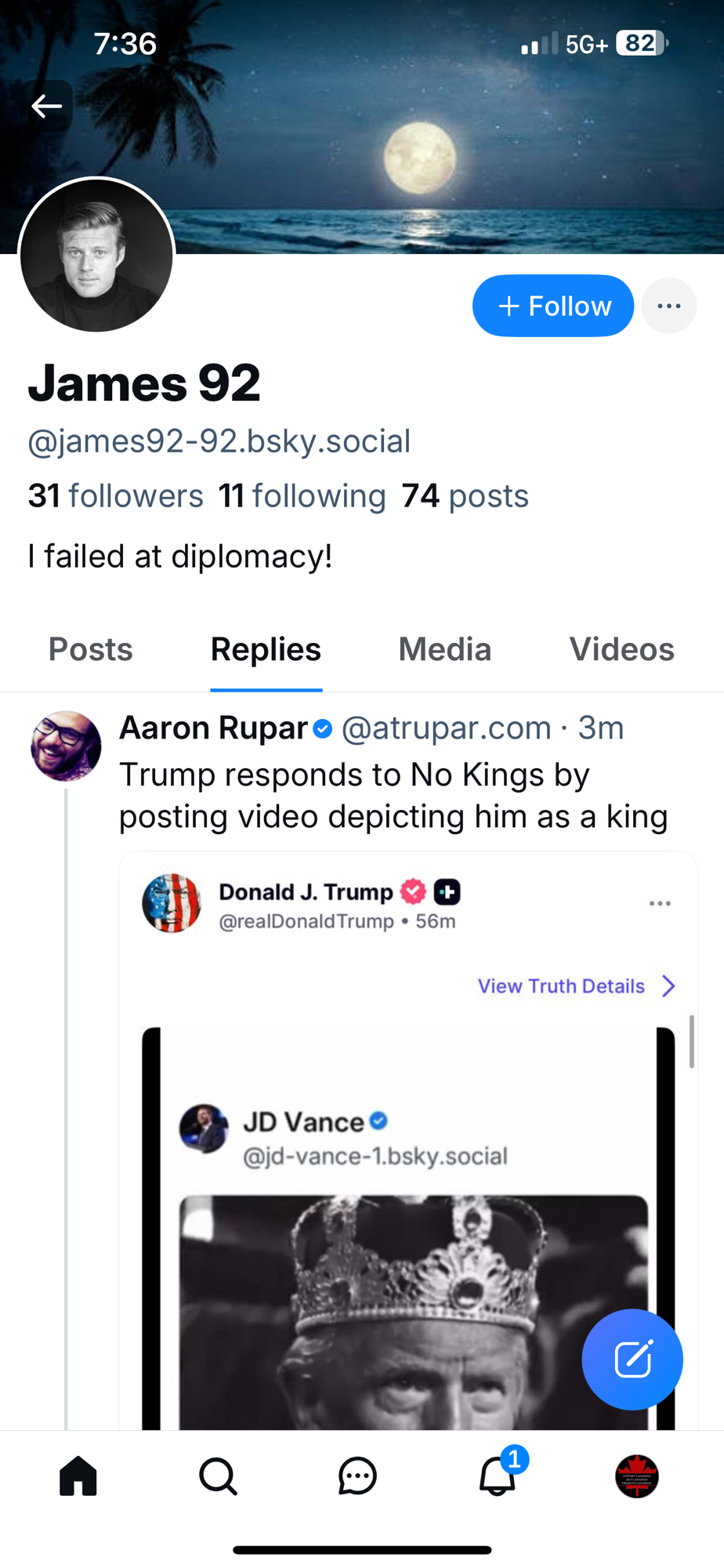724x1568 pixels.
Task: Open the profile options ellipsis menu
Action: point(668,306)
